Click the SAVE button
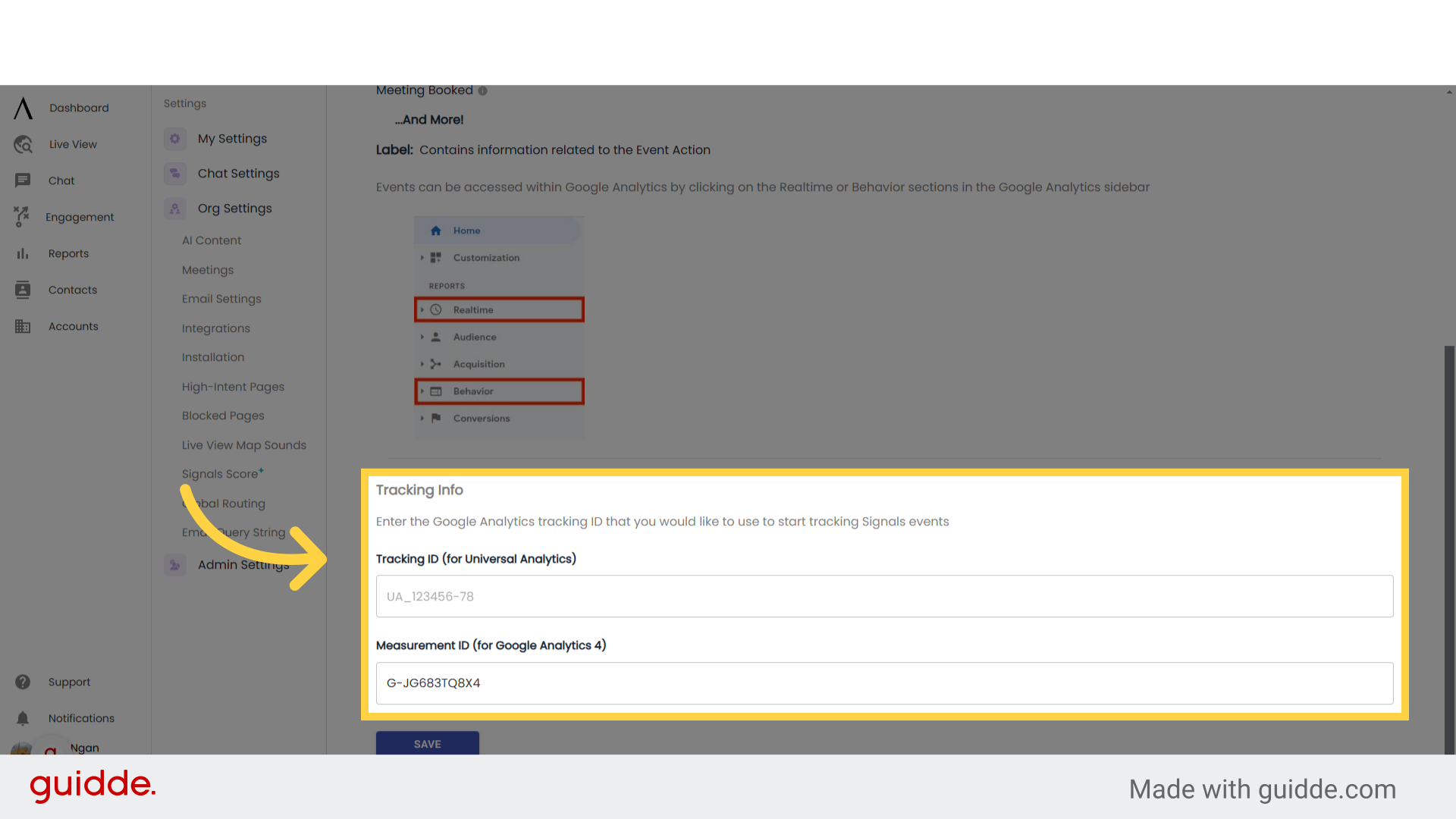 pyautogui.click(x=428, y=743)
